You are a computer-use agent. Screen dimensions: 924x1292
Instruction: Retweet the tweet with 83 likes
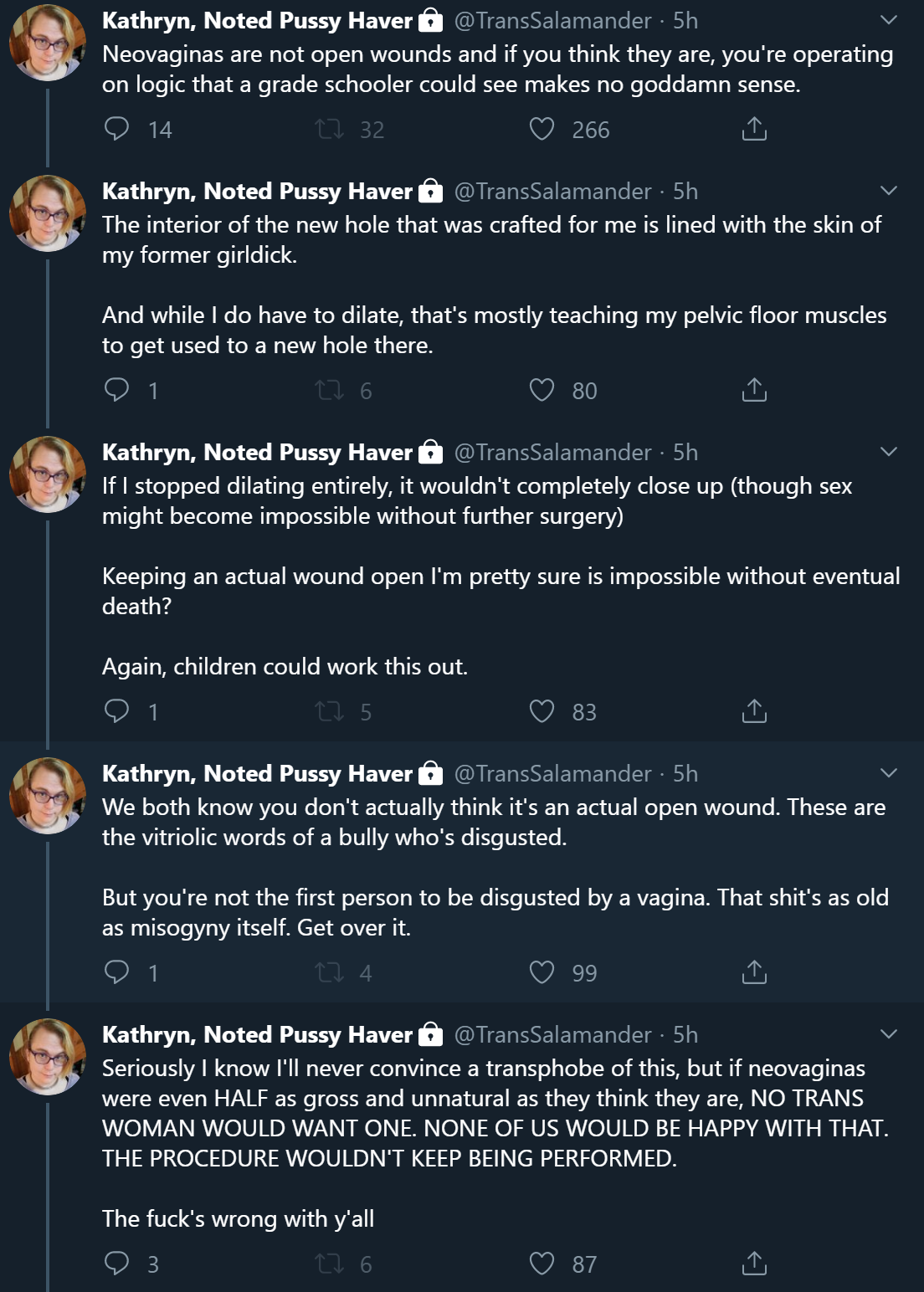(329, 711)
